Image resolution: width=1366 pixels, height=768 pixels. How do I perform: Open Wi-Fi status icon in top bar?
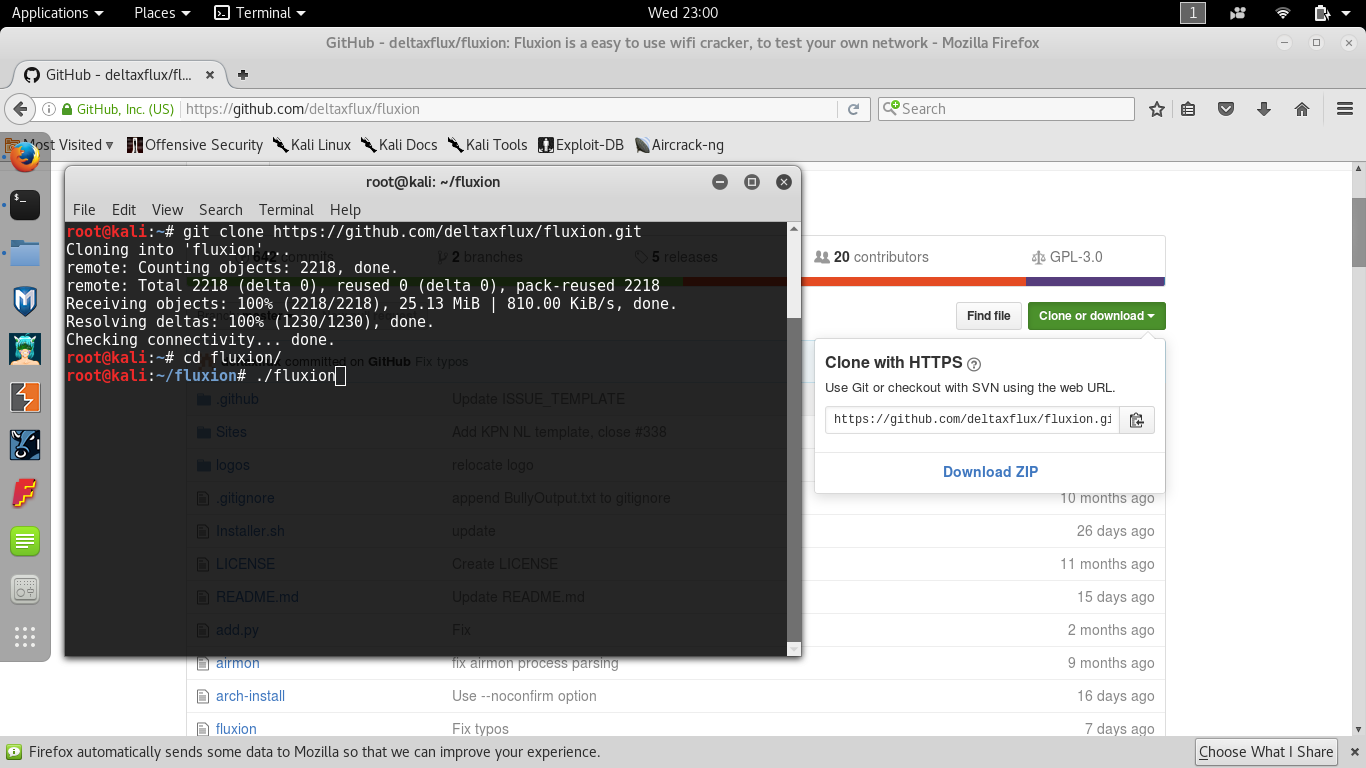click(x=1283, y=13)
